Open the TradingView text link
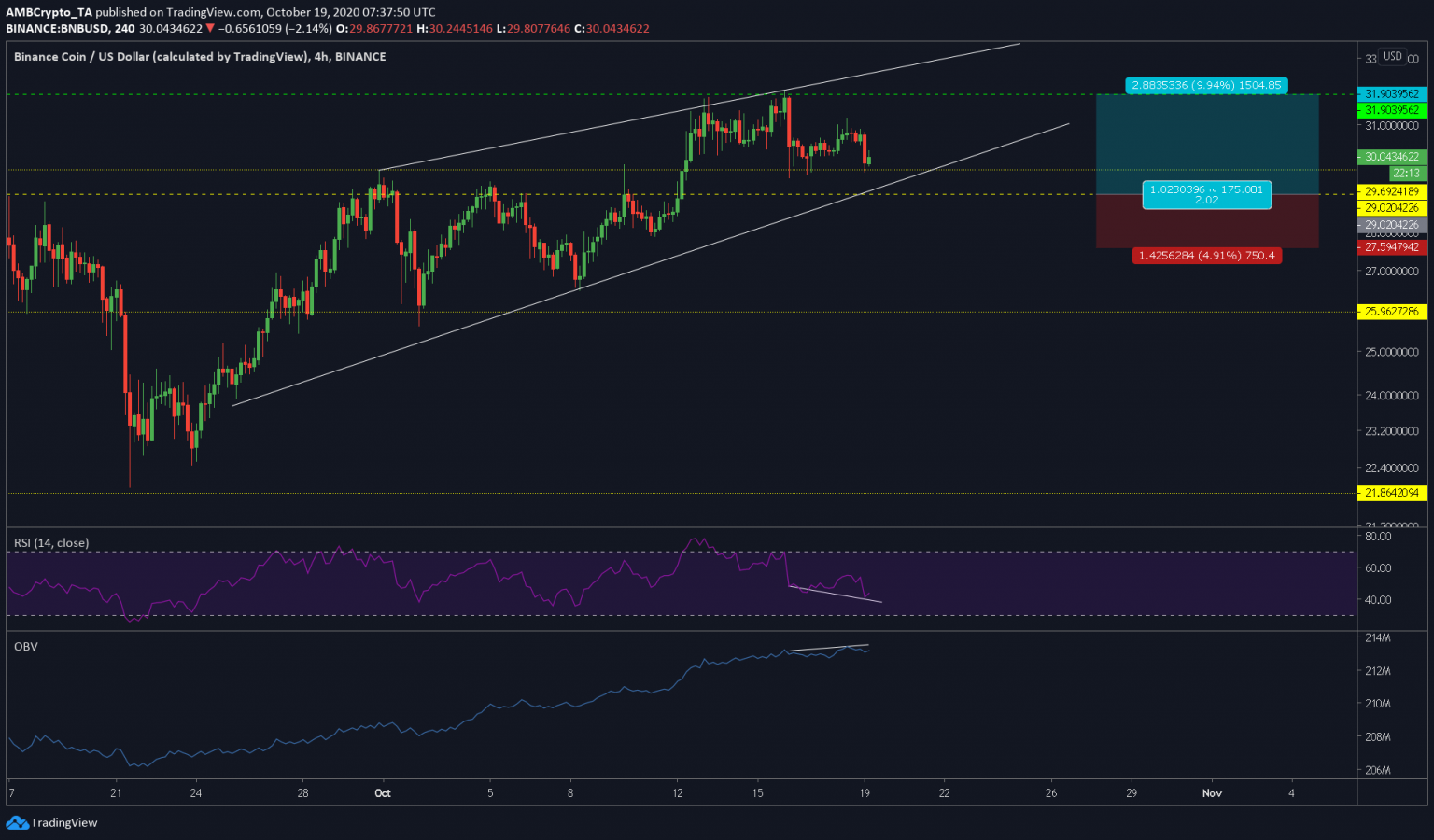 [63, 822]
